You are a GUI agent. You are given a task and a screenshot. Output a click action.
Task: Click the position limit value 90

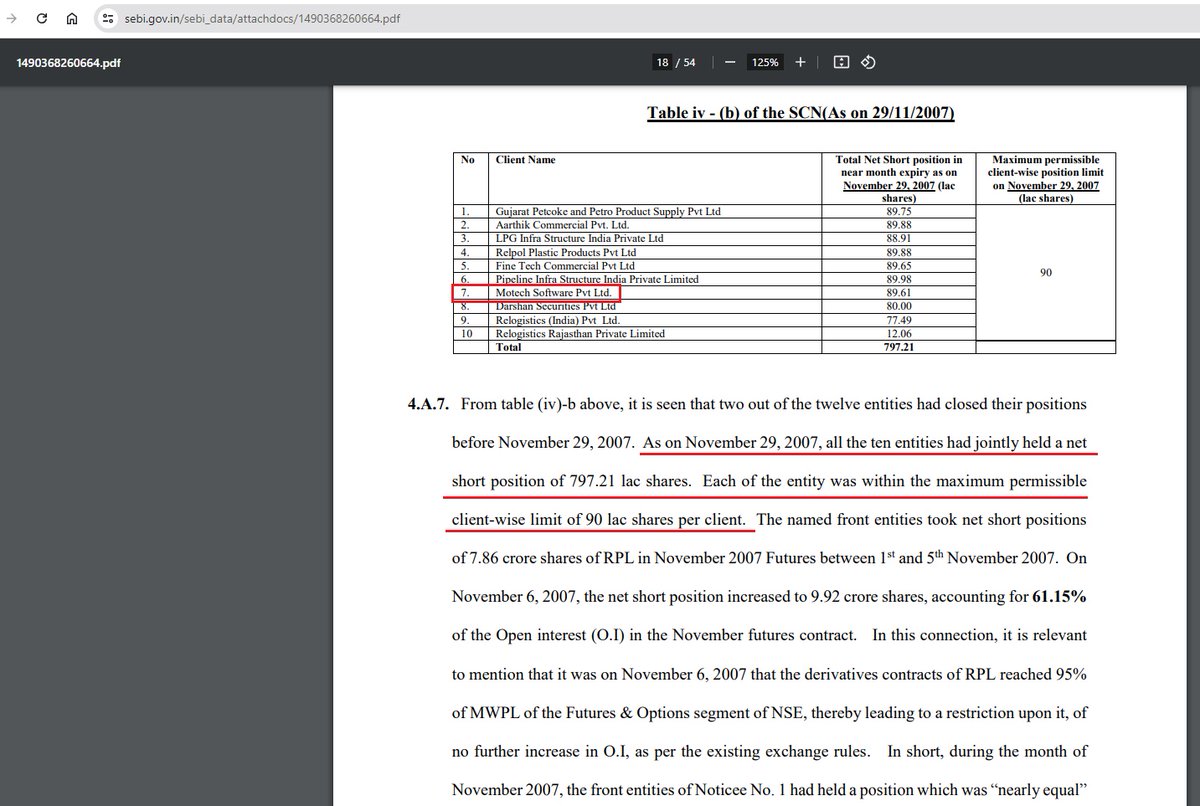point(1046,272)
